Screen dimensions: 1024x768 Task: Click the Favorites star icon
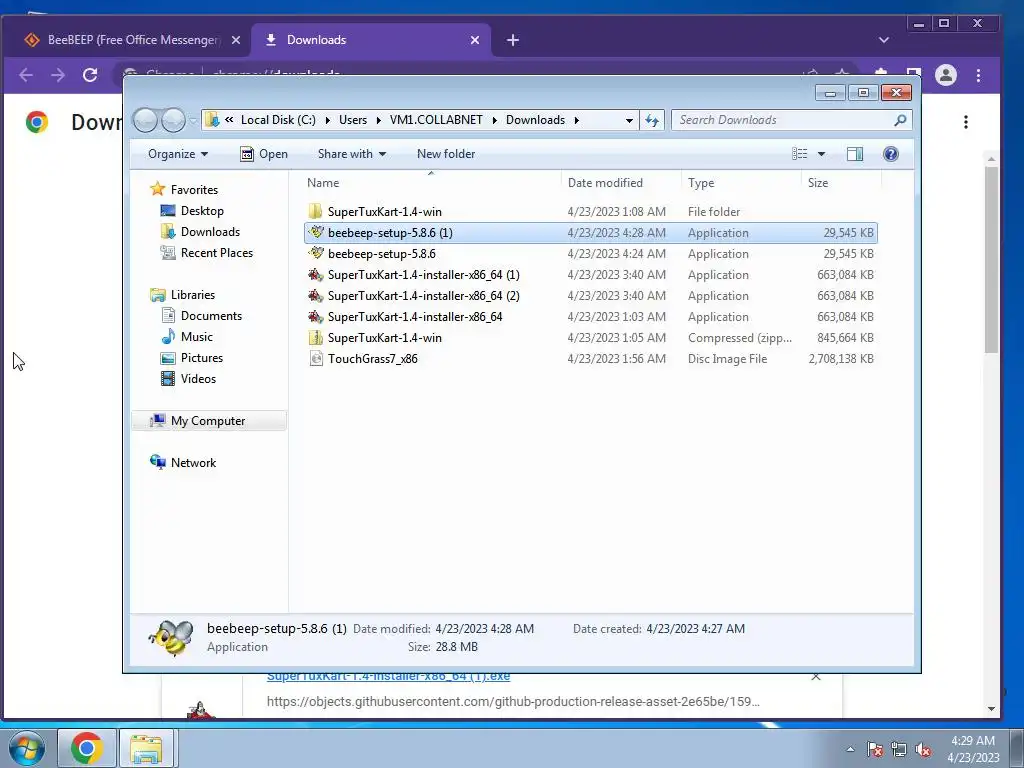[157, 189]
